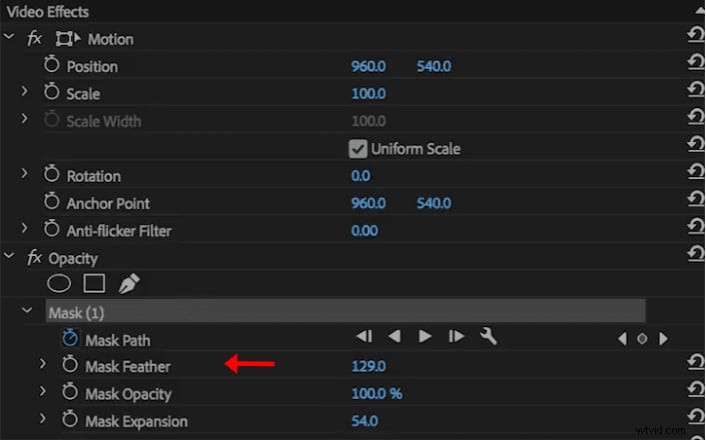Expand the Scale property
This screenshot has width=706, height=440.
point(24,91)
